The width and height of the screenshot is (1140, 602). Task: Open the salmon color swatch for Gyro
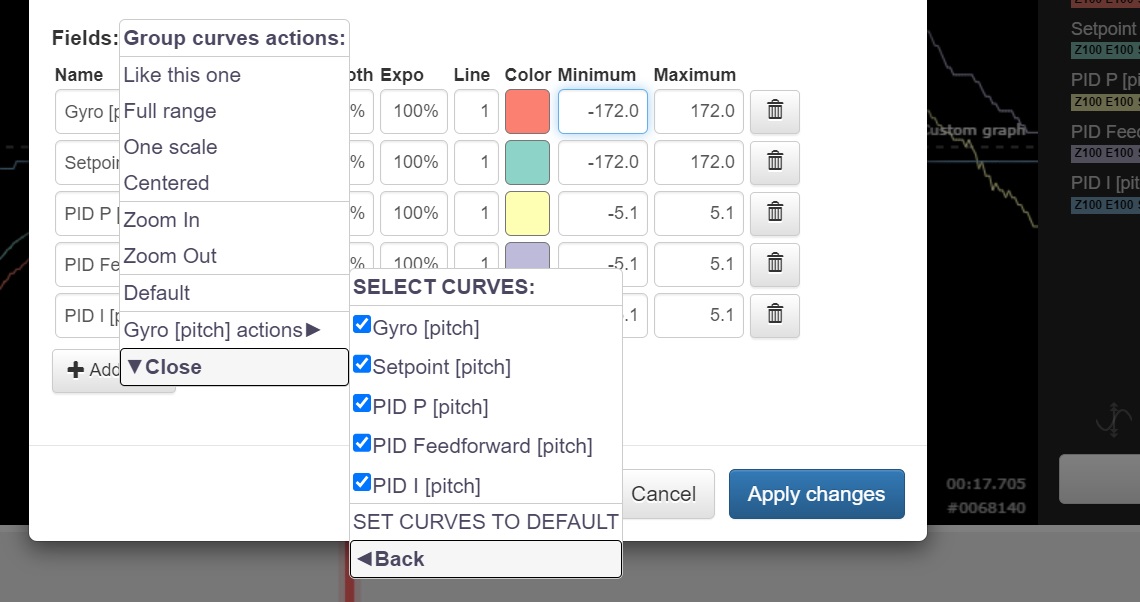coord(527,111)
